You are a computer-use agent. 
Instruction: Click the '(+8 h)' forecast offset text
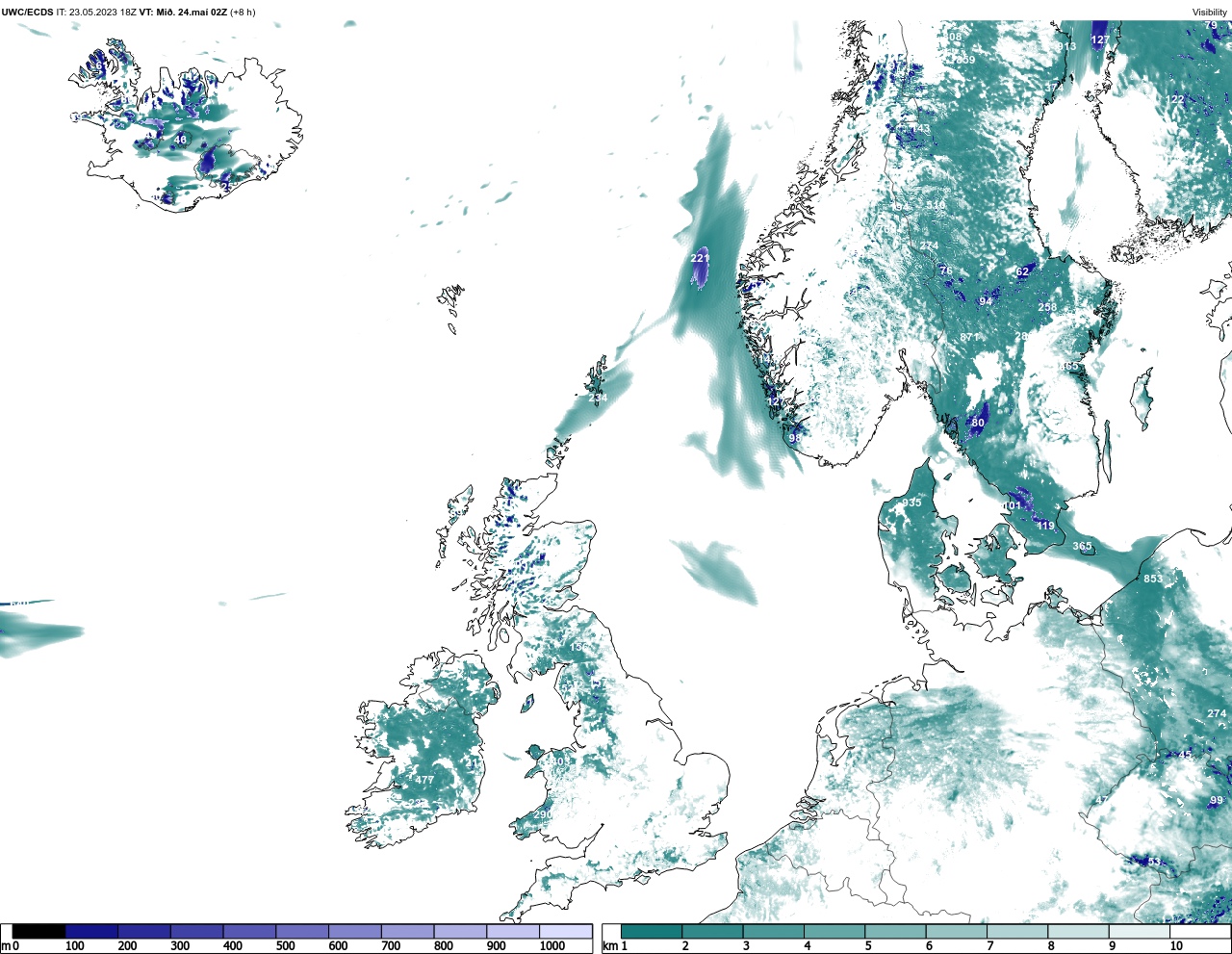(x=243, y=13)
